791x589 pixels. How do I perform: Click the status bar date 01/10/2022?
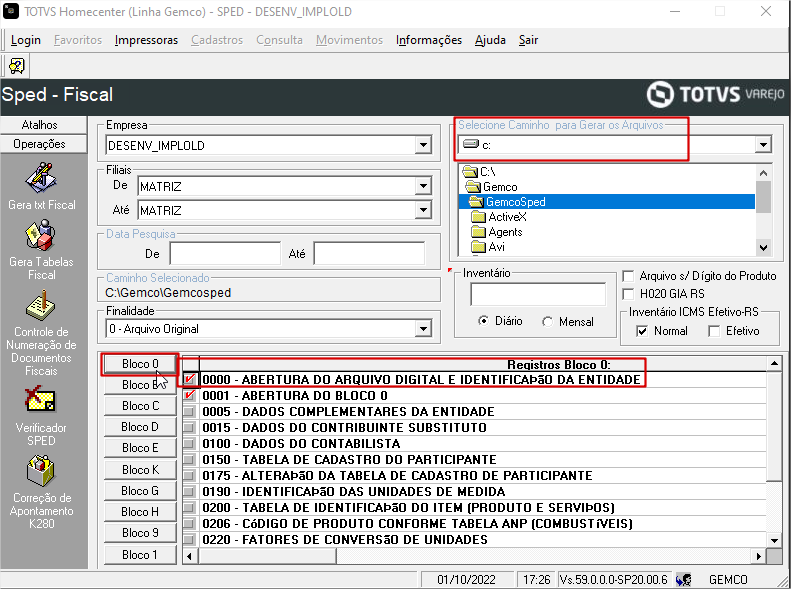point(466,579)
